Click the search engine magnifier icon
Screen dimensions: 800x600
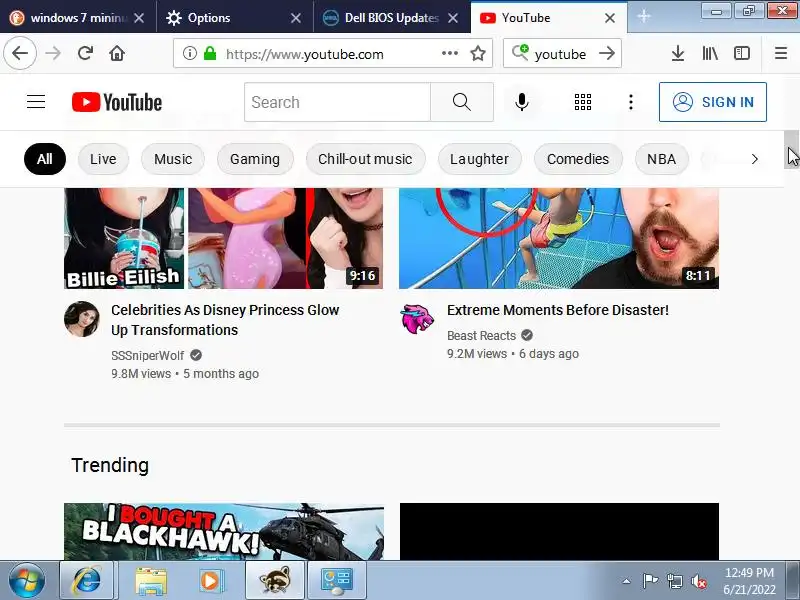pos(520,53)
